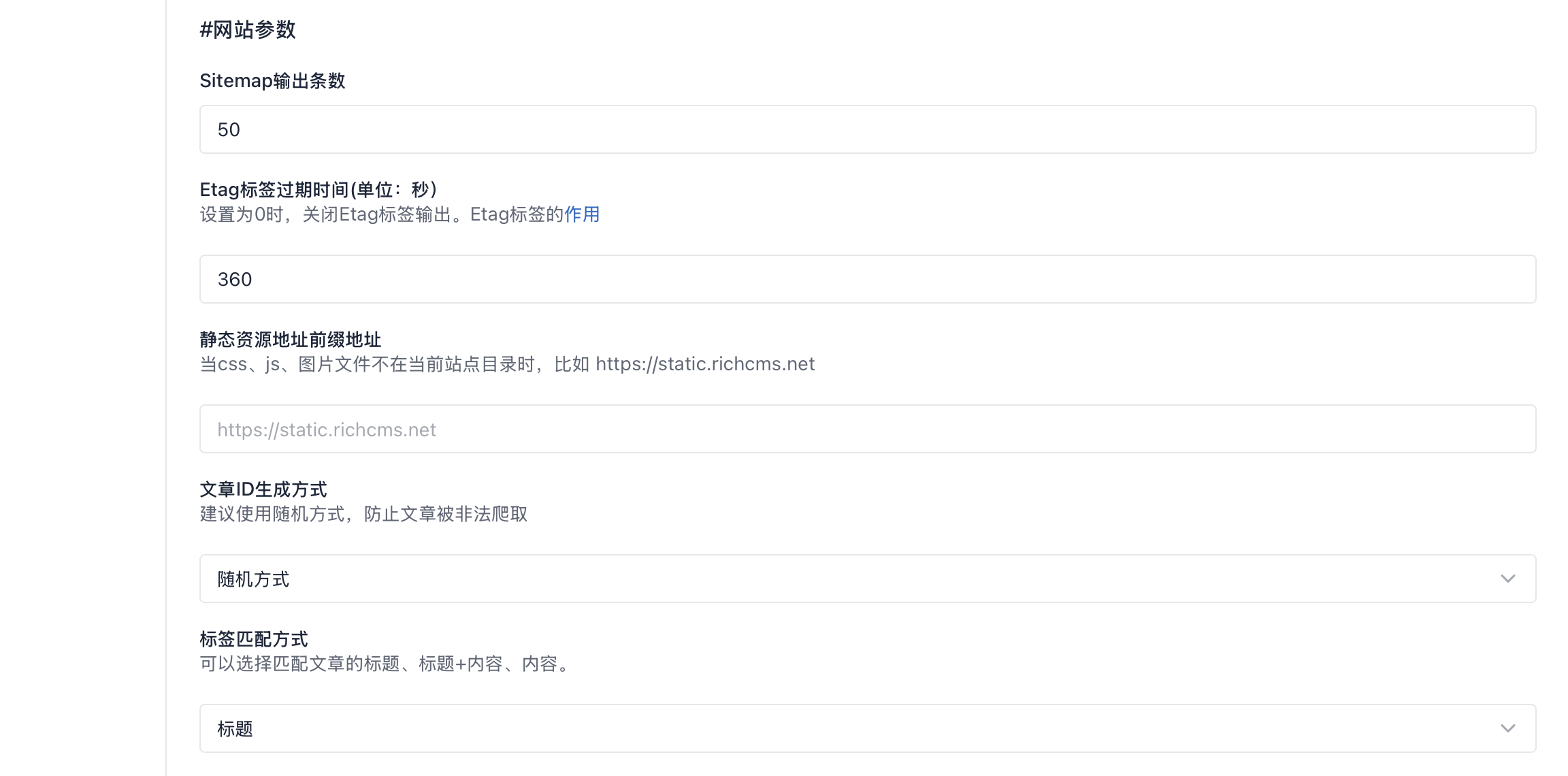Click the #网站参数 section heading
Image resolution: width=1568 pixels, height=776 pixels.
tap(247, 29)
